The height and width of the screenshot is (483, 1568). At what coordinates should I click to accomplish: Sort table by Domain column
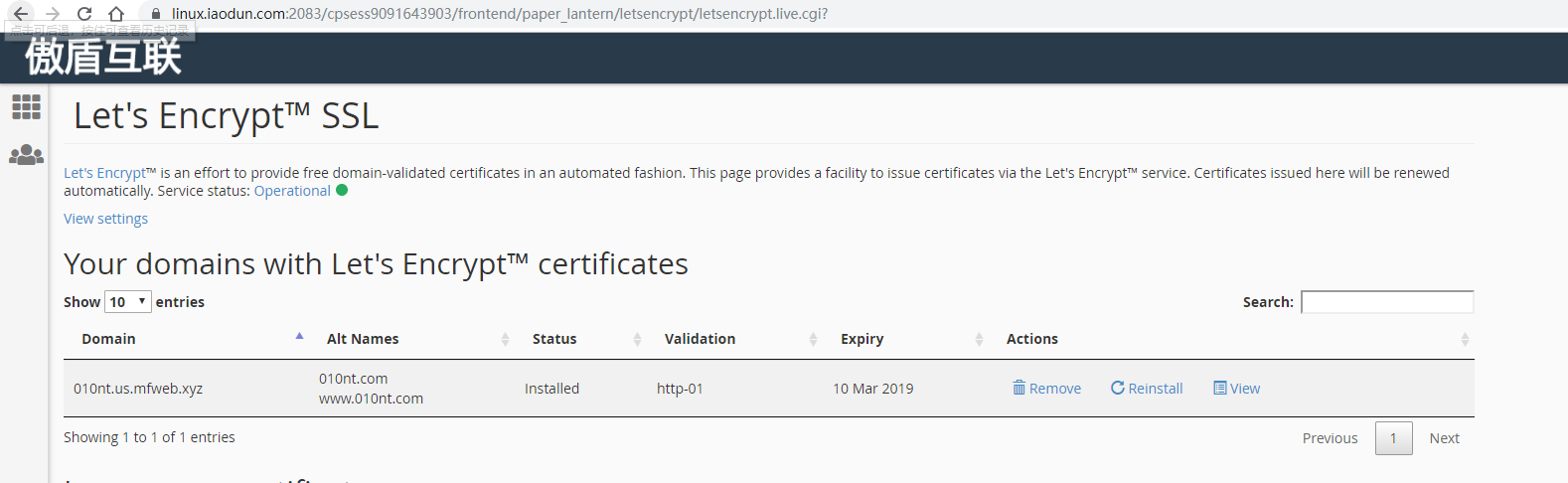coord(109,339)
